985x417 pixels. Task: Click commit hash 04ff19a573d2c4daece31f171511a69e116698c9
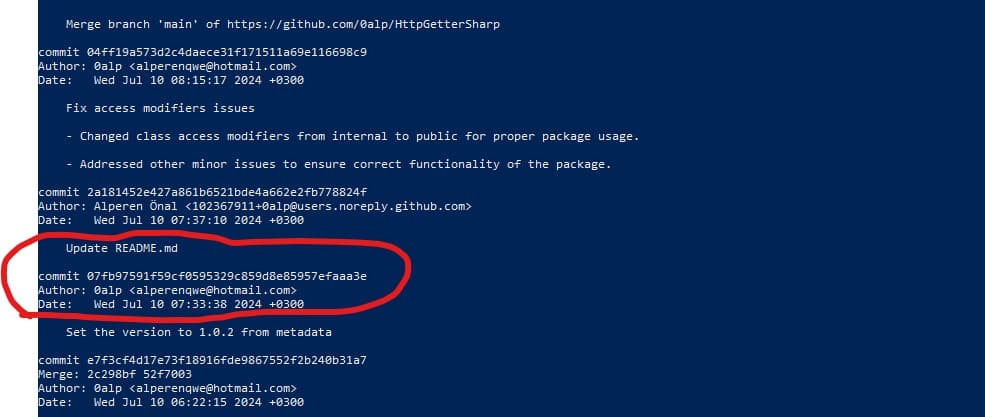227,52
